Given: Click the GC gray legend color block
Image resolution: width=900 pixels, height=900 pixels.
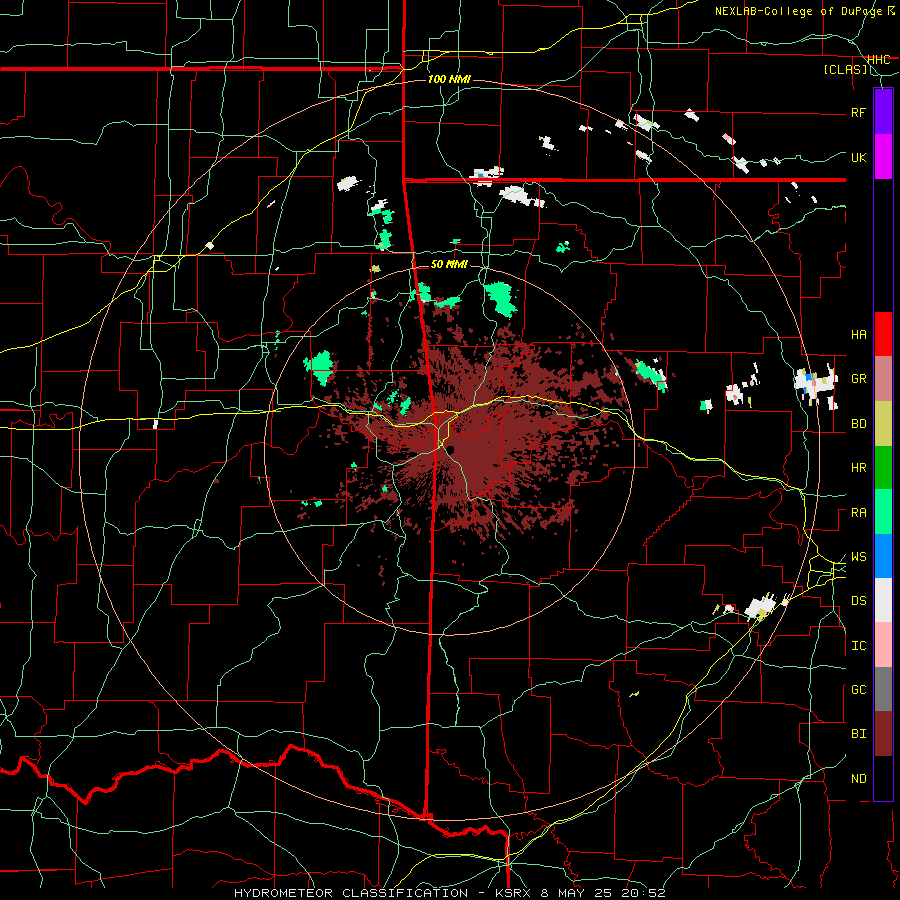Looking at the screenshot, I should coord(883,689).
